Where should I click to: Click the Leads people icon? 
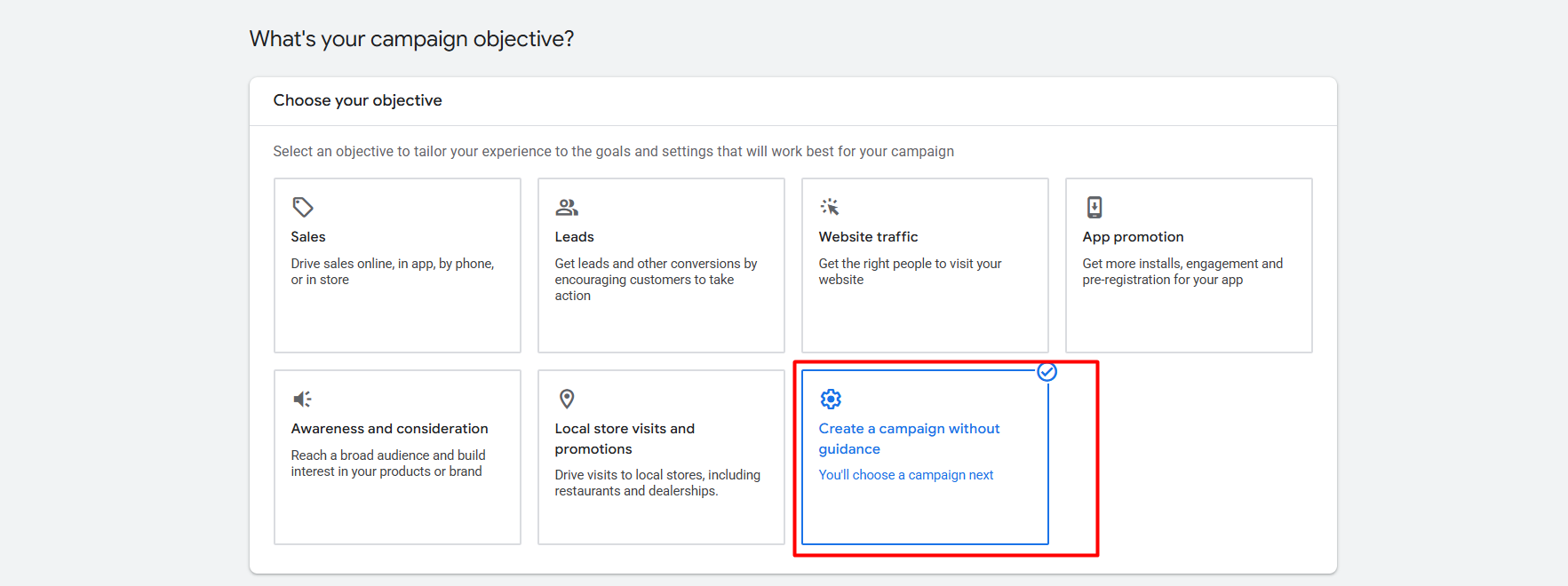tap(567, 207)
